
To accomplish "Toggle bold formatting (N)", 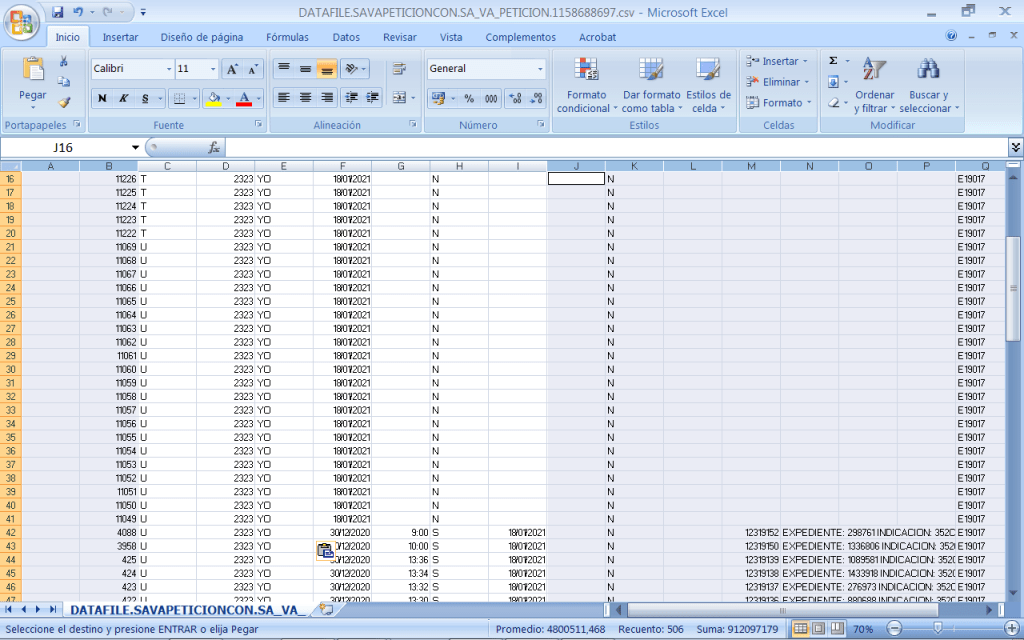I will (x=102, y=98).
